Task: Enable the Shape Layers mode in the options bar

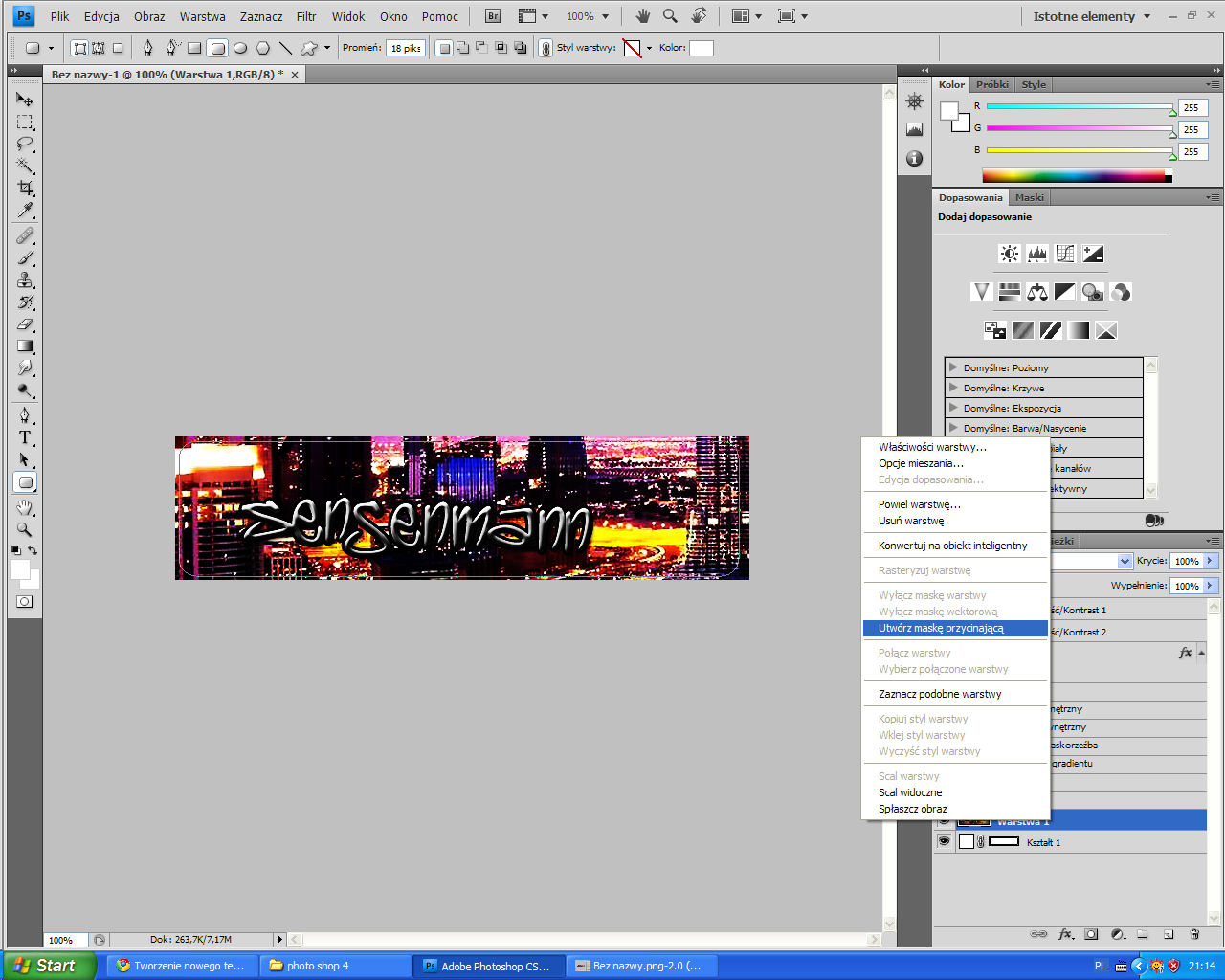Action: pos(80,48)
